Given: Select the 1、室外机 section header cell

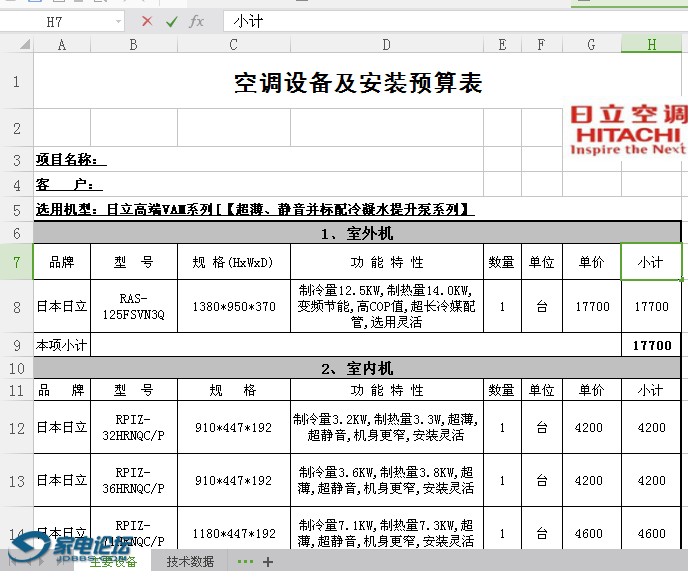Looking at the screenshot, I should [358, 233].
